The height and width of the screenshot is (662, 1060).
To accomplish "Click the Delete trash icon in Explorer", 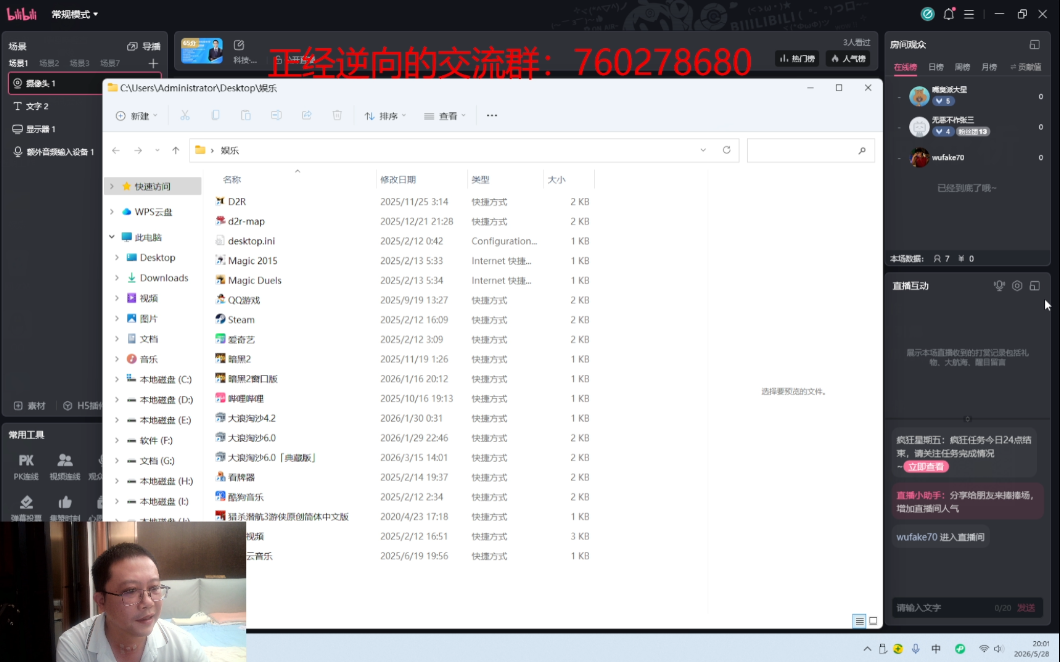I will (x=337, y=116).
